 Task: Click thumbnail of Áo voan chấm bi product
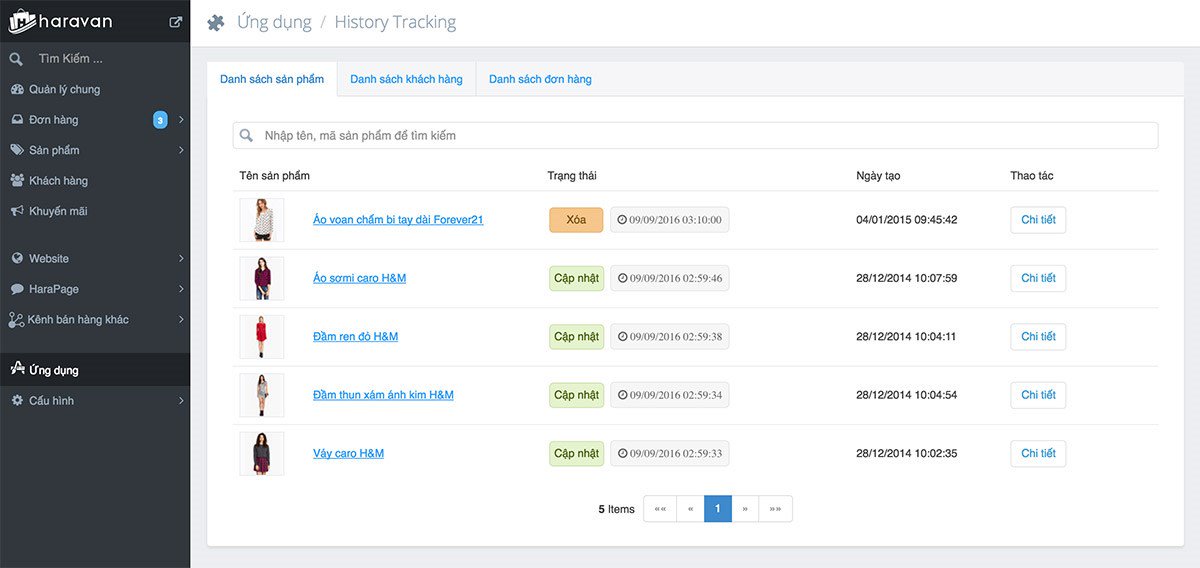262,220
